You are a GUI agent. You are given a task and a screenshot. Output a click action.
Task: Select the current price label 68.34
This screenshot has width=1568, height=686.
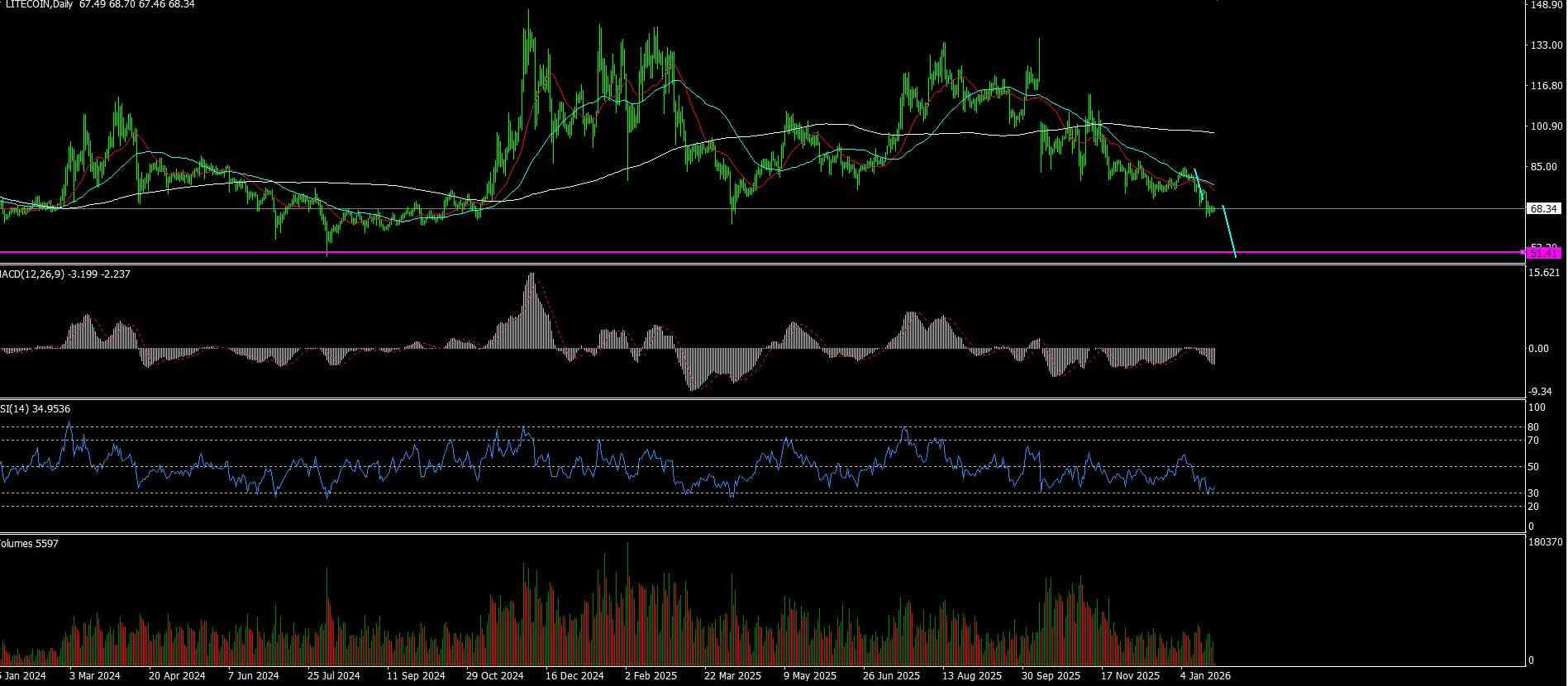[x=1544, y=209]
